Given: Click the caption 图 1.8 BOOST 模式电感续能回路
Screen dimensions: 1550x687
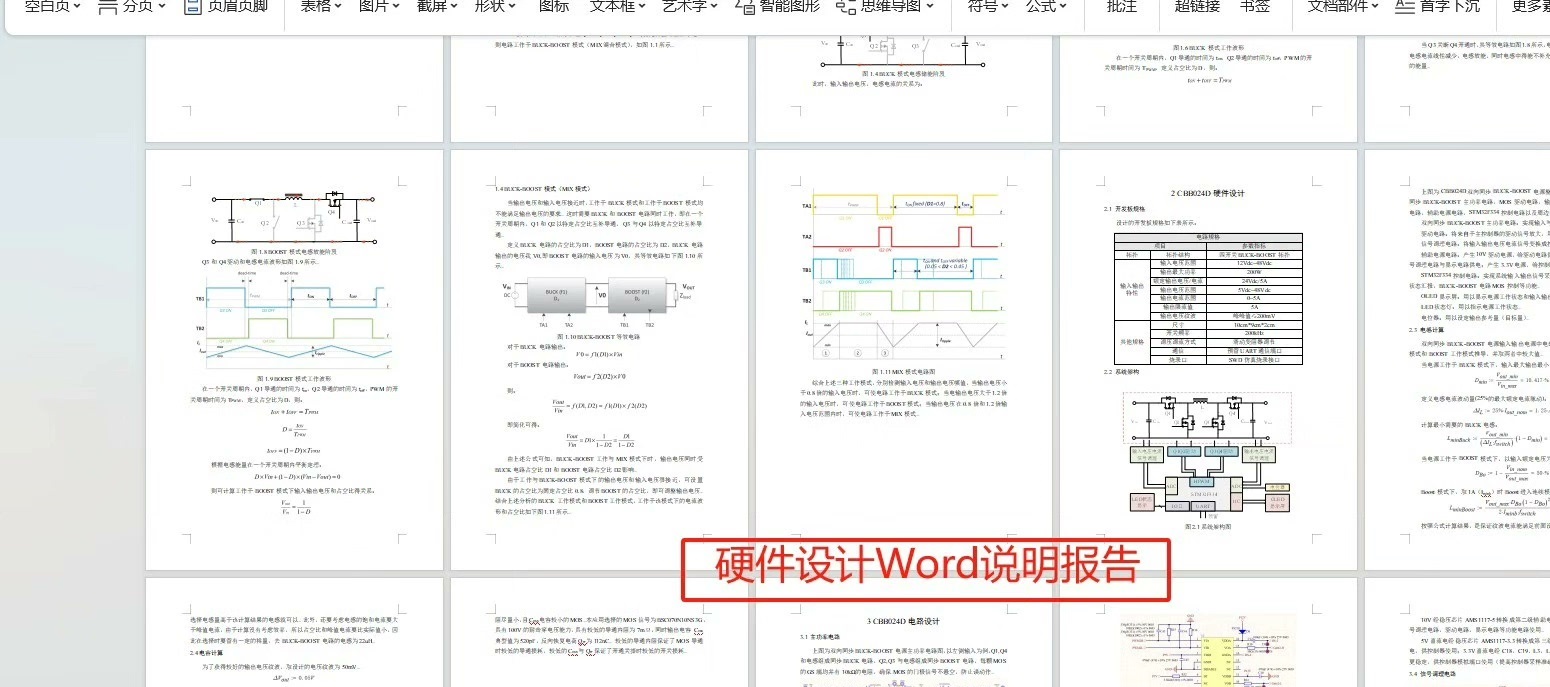Looking at the screenshot, I should (294, 251).
